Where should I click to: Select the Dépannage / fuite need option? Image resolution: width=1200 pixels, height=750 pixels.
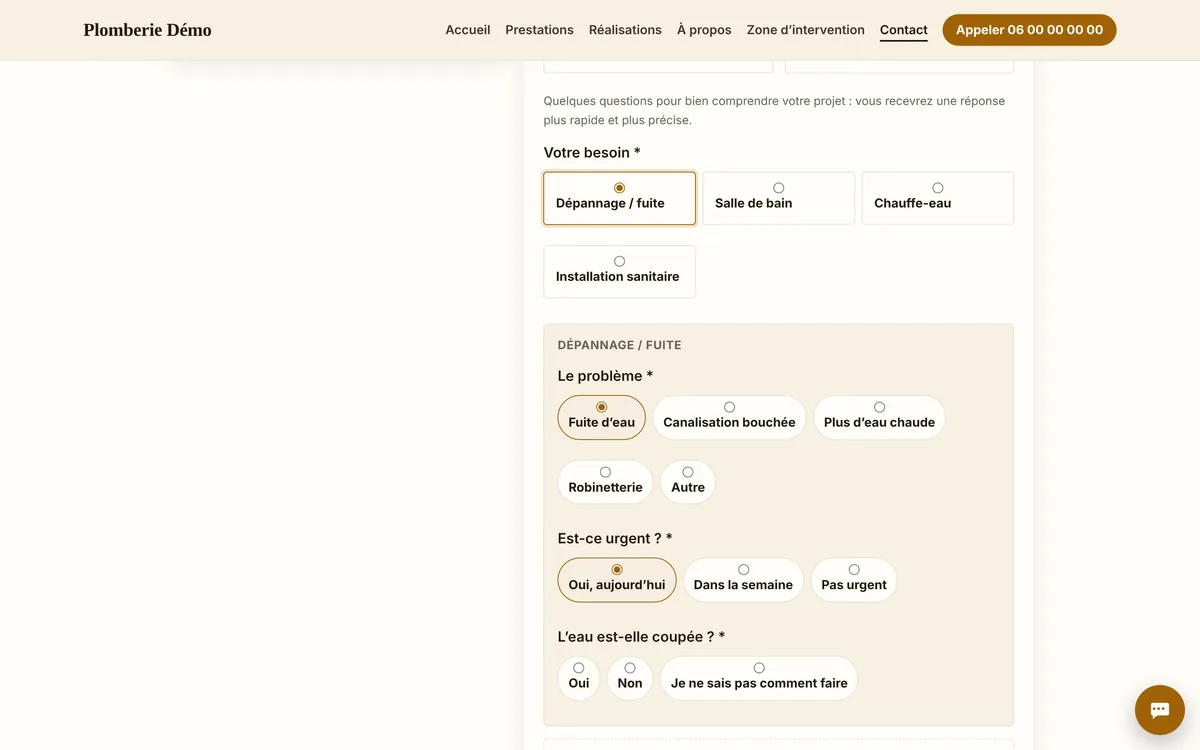coord(619,198)
